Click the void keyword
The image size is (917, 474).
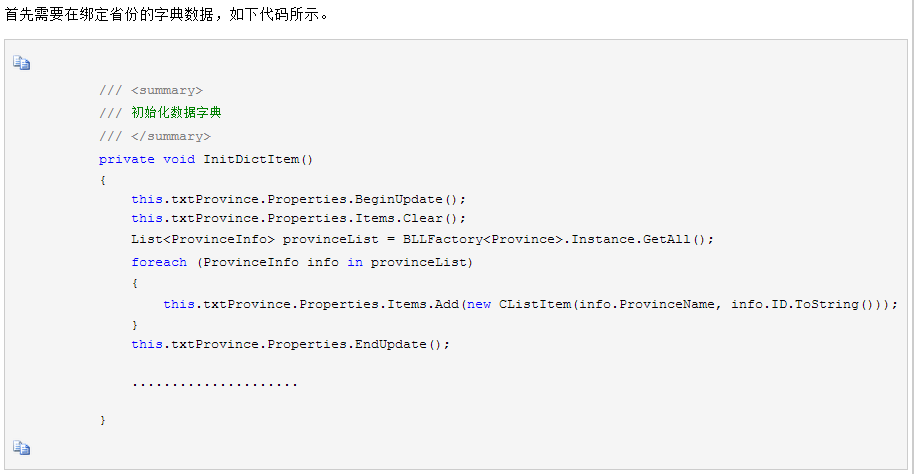[179, 159]
